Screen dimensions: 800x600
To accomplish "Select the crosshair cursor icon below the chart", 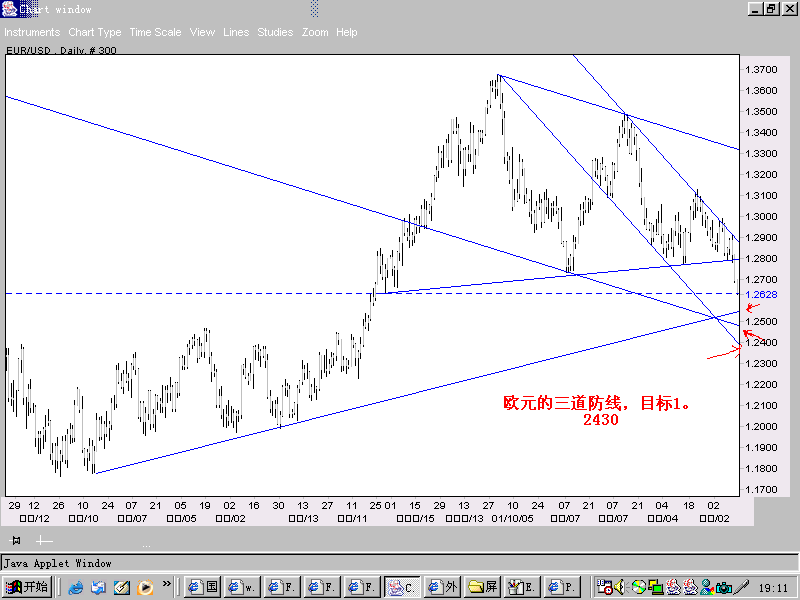I will point(44,540).
